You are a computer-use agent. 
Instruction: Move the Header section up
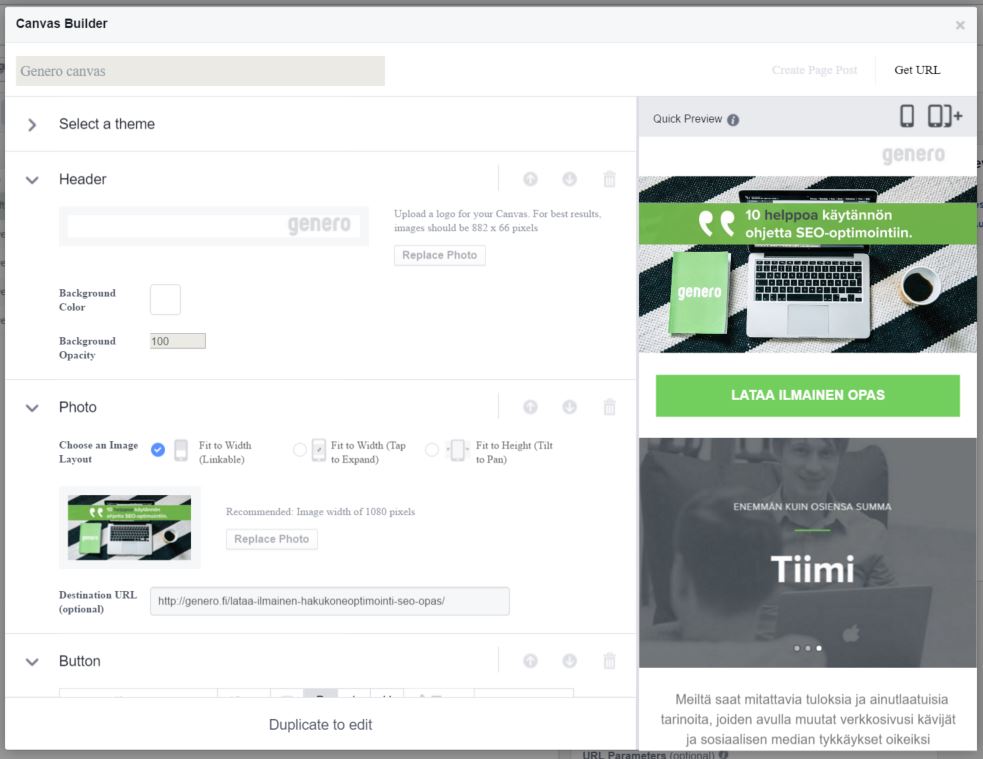(530, 179)
